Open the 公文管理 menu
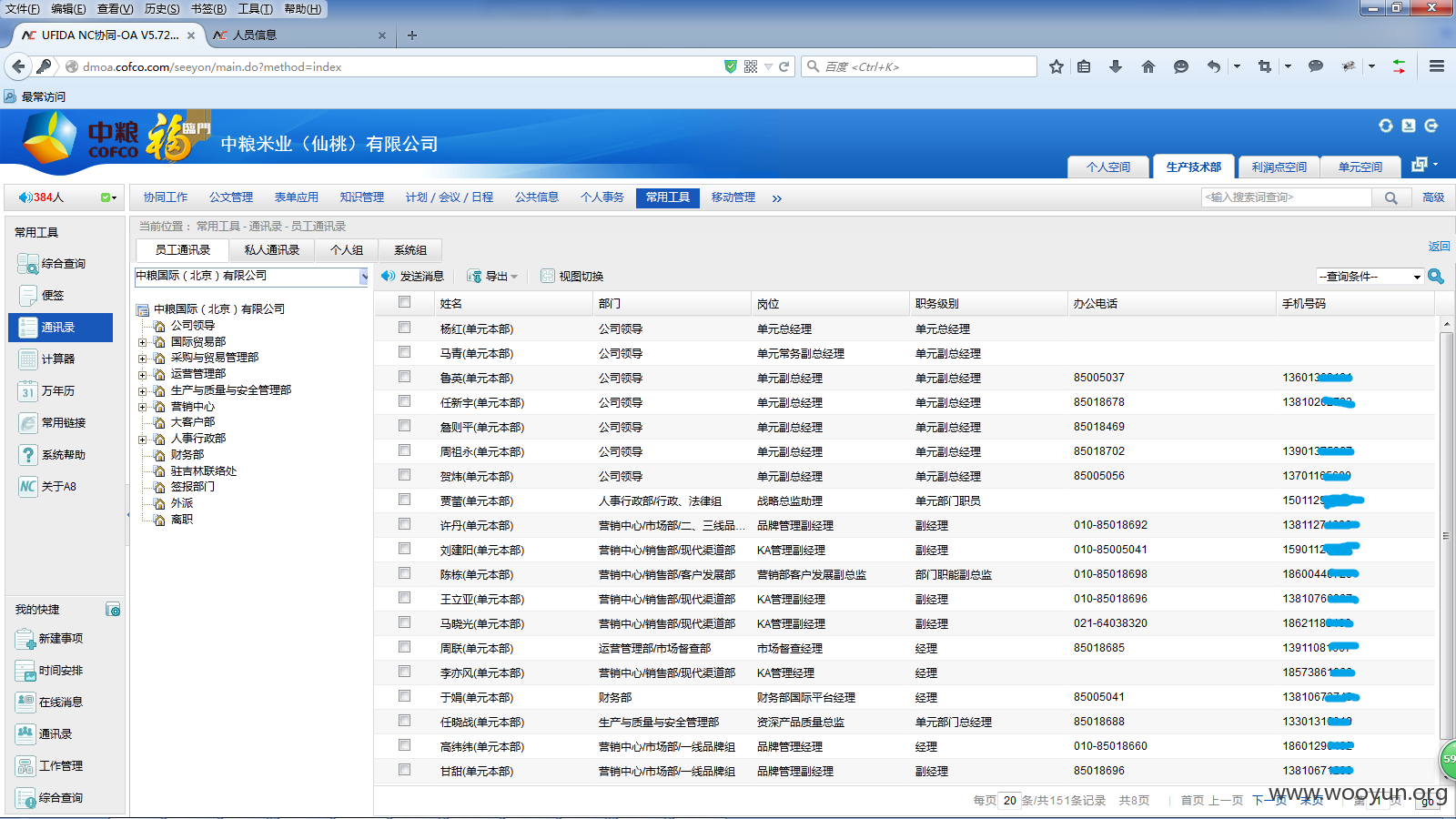The width and height of the screenshot is (1456, 819). point(231,197)
